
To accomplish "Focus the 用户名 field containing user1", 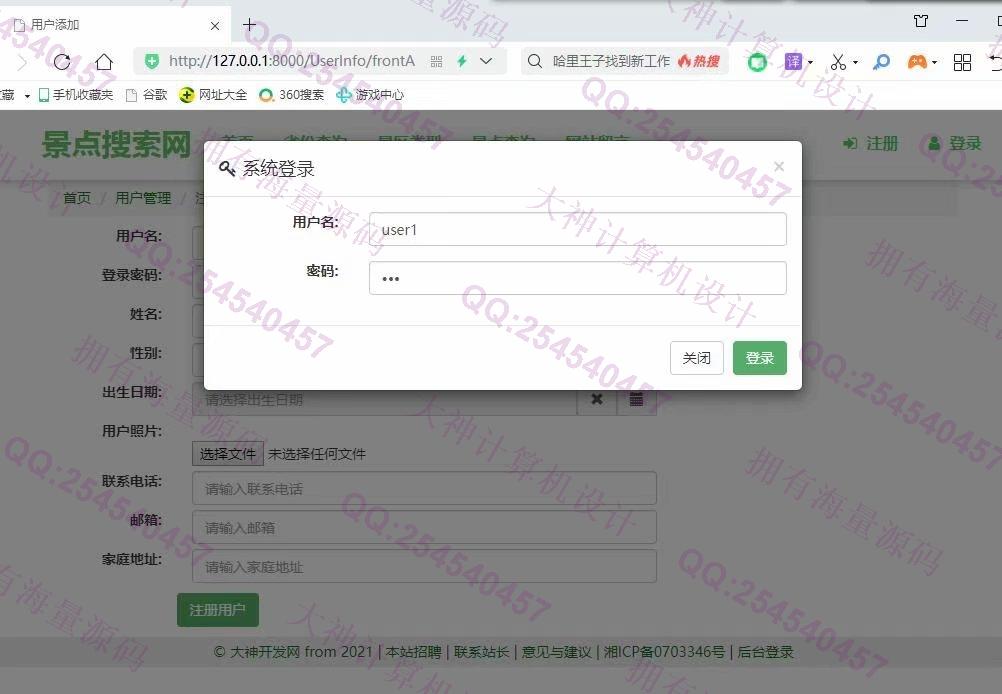I will coord(578,229).
